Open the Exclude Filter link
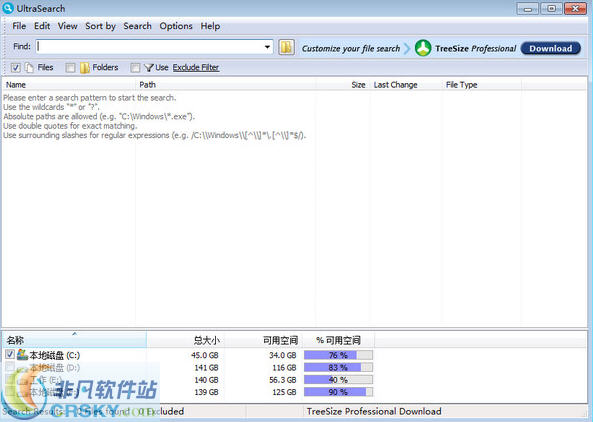The height and width of the screenshot is (422, 593). [x=196, y=68]
